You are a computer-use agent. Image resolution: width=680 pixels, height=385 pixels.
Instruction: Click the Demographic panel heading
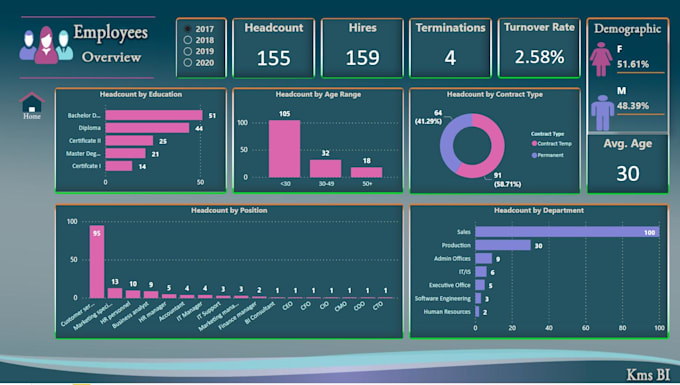(628, 29)
